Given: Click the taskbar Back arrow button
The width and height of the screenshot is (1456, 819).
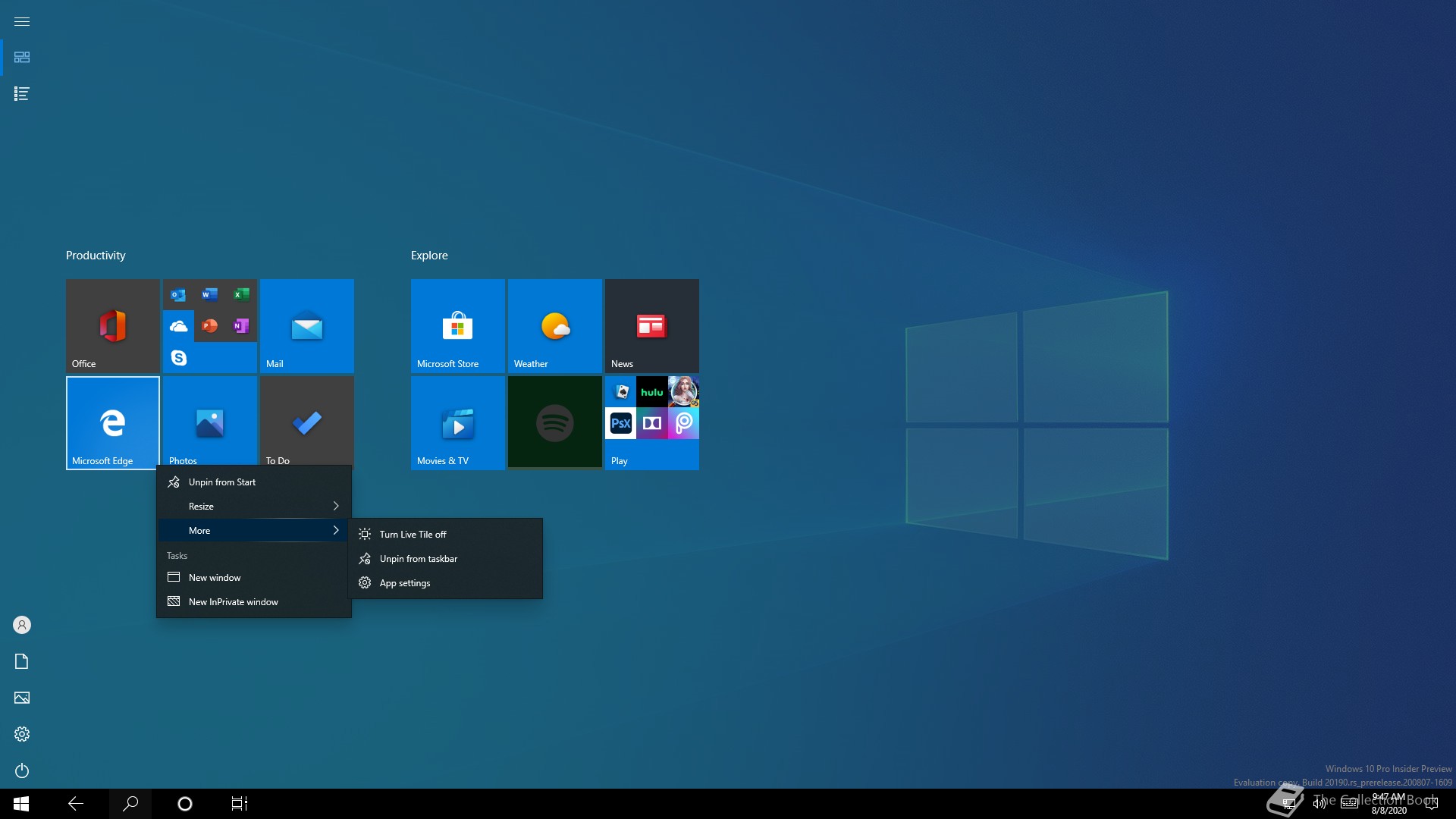Looking at the screenshot, I should (76, 804).
